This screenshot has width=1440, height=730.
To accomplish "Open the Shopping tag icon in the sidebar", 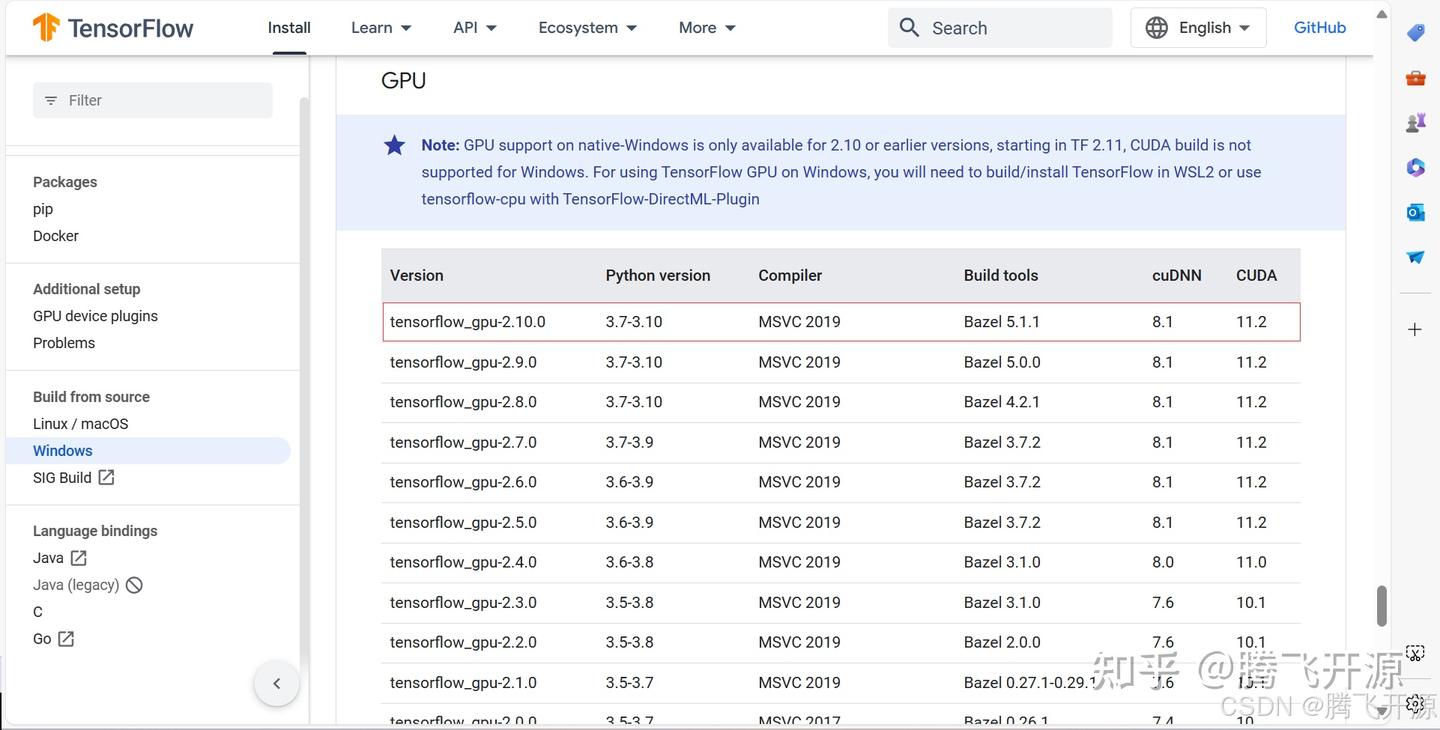I will point(1415,32).
